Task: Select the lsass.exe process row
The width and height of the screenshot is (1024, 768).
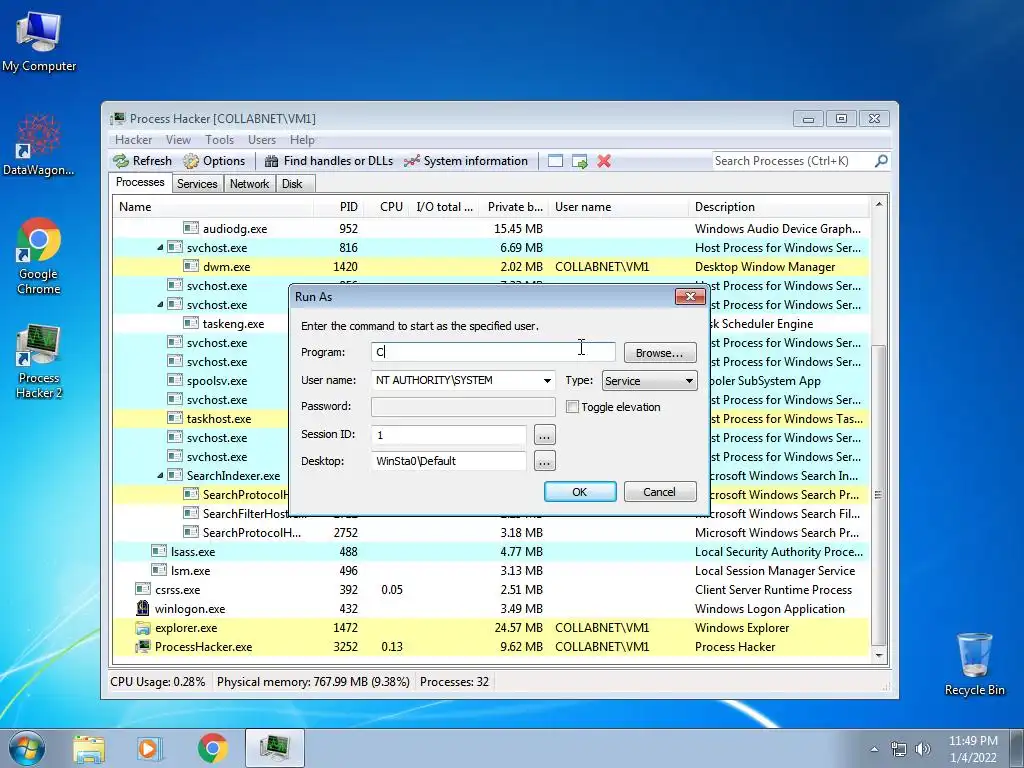Action: [491, 552]
